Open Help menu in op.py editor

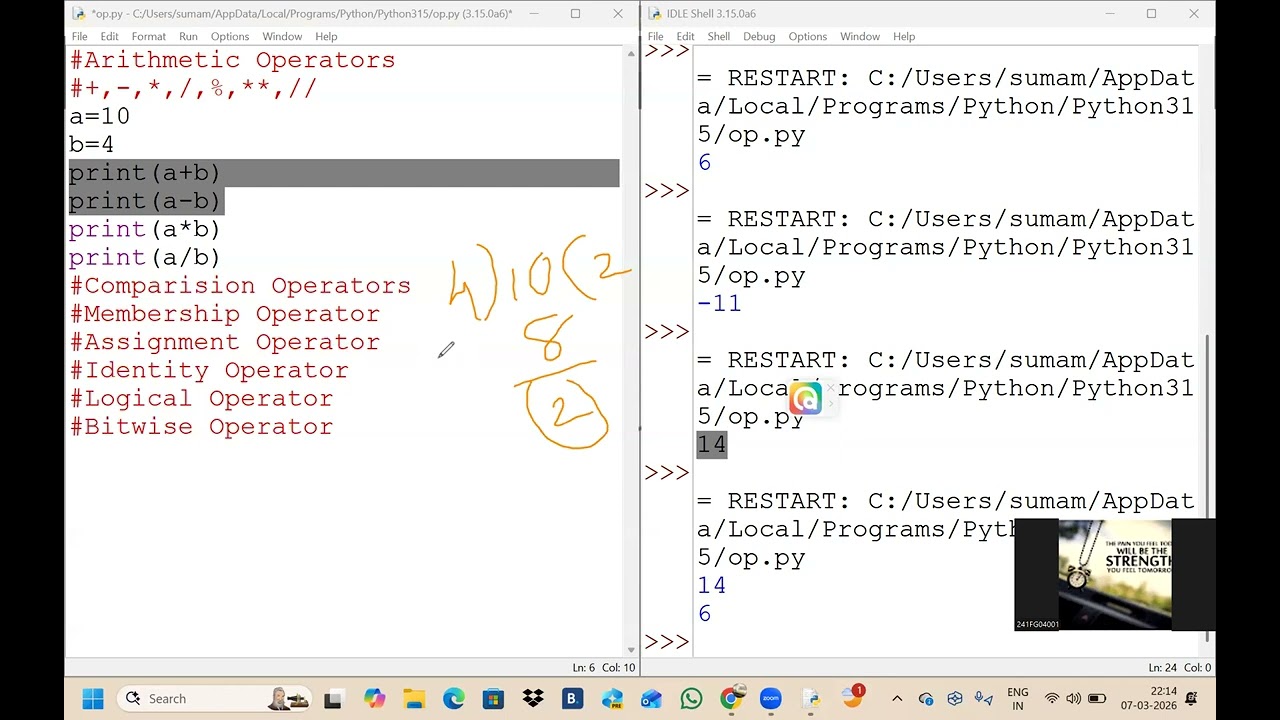[326, 36]
